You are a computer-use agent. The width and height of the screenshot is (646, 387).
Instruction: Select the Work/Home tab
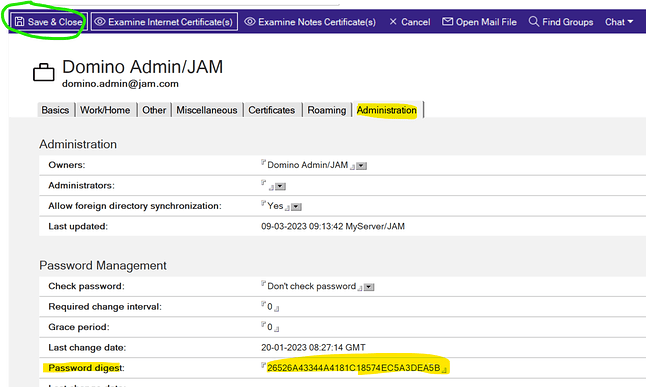point(105,110)
